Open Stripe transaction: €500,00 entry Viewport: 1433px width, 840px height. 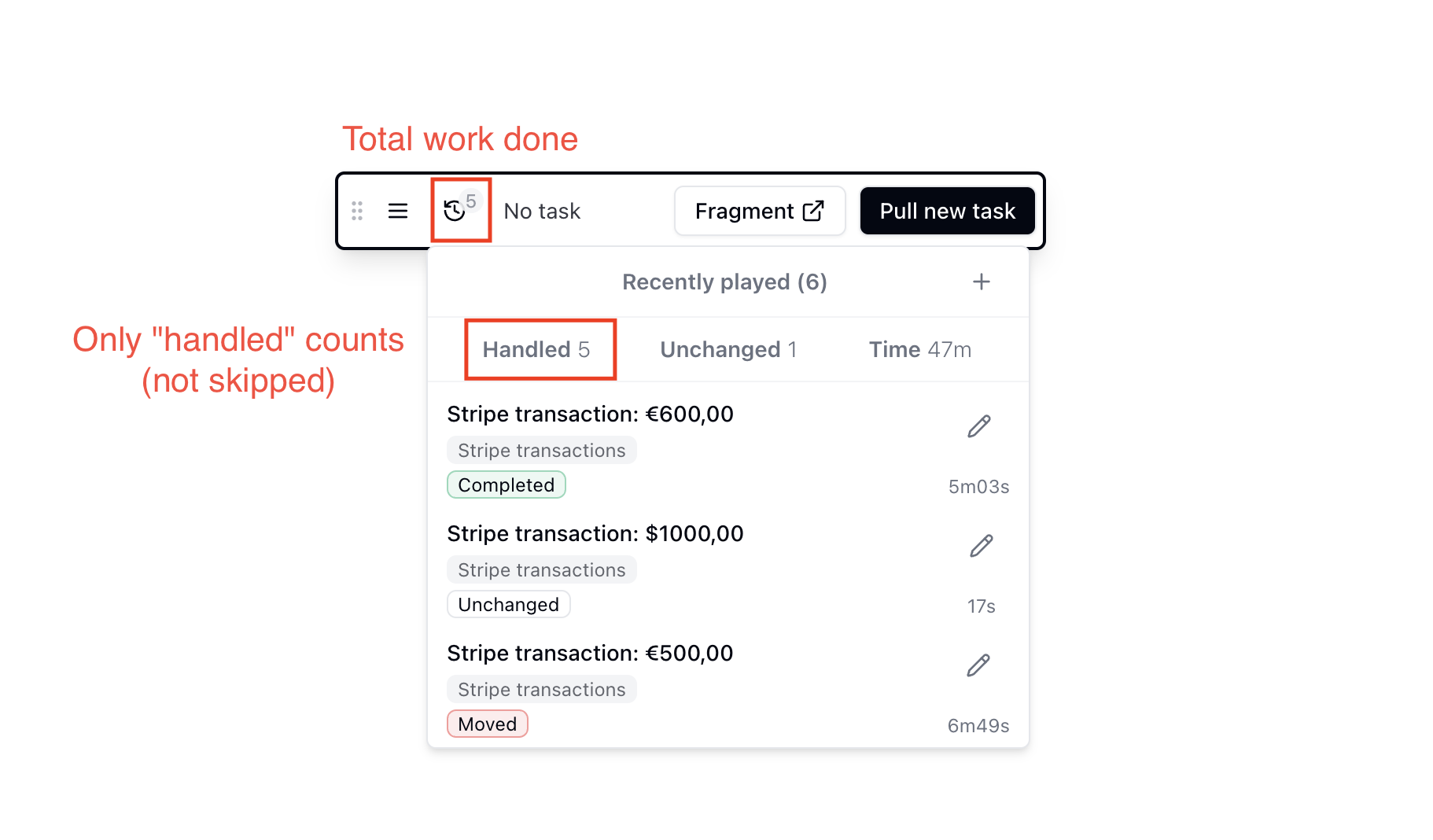coord(590,653)
